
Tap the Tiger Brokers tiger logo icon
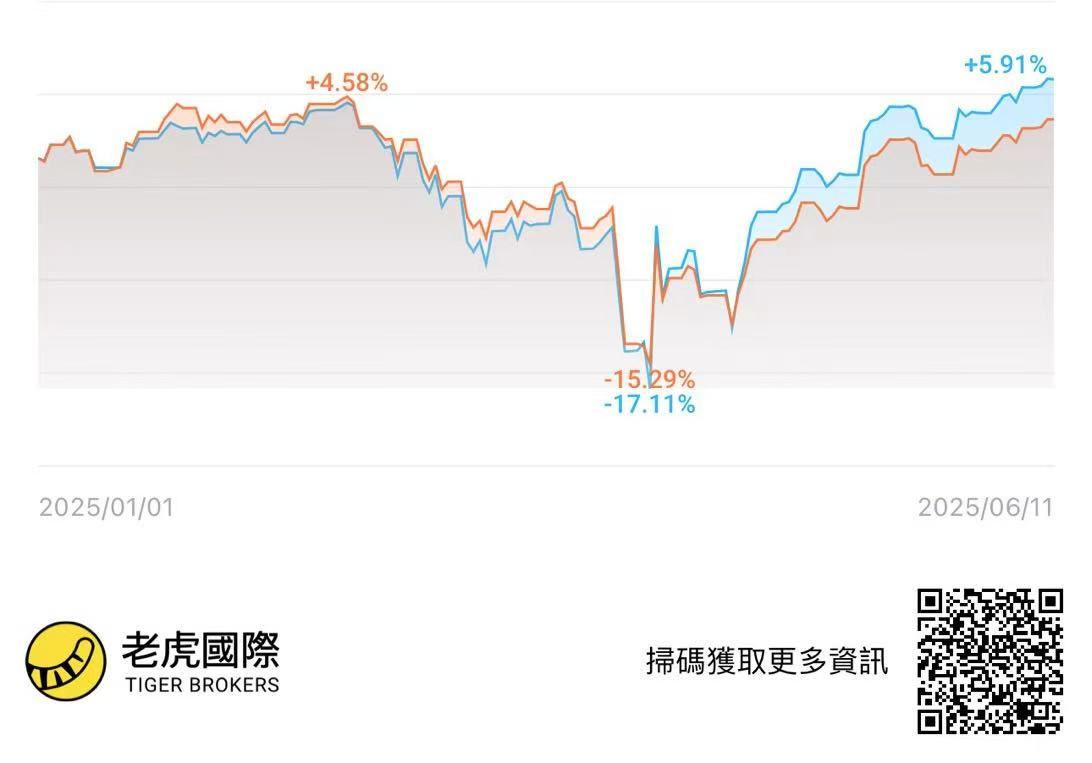pyautogui.click(x=65, y=661)
